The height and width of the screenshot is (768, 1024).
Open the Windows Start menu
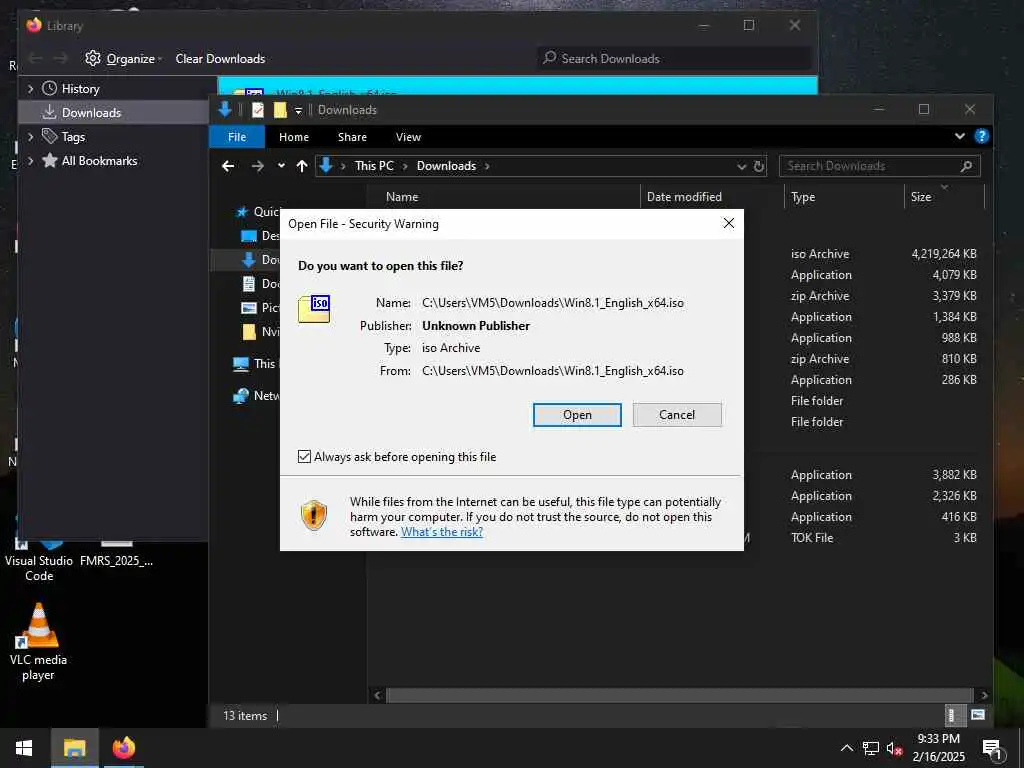click(24, 748)
